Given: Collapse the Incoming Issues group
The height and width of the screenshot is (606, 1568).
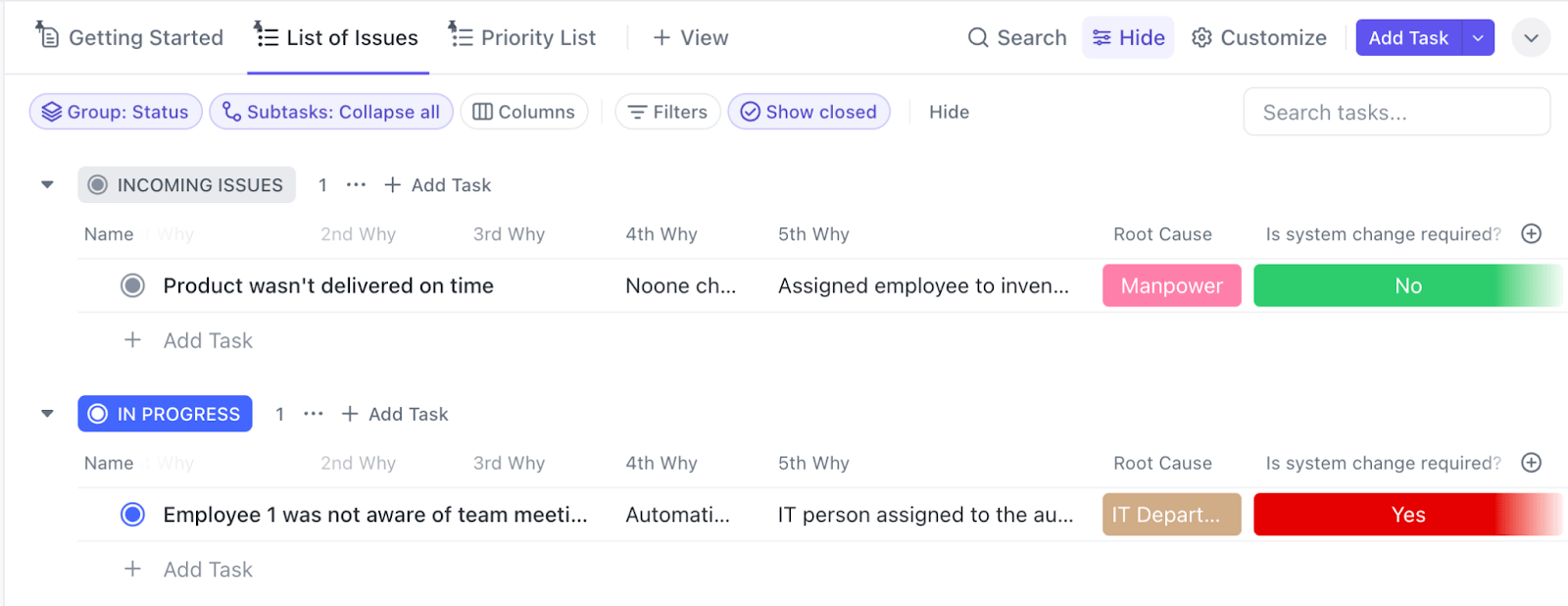Looking at the screenshot, I should 47,184.
